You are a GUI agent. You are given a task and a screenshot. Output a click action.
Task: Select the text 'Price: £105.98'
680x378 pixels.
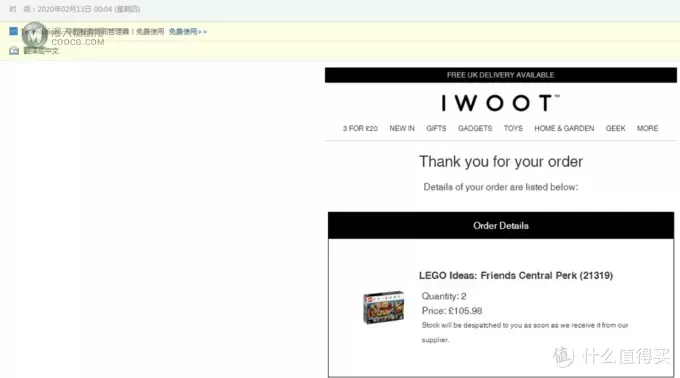[451, 311]
